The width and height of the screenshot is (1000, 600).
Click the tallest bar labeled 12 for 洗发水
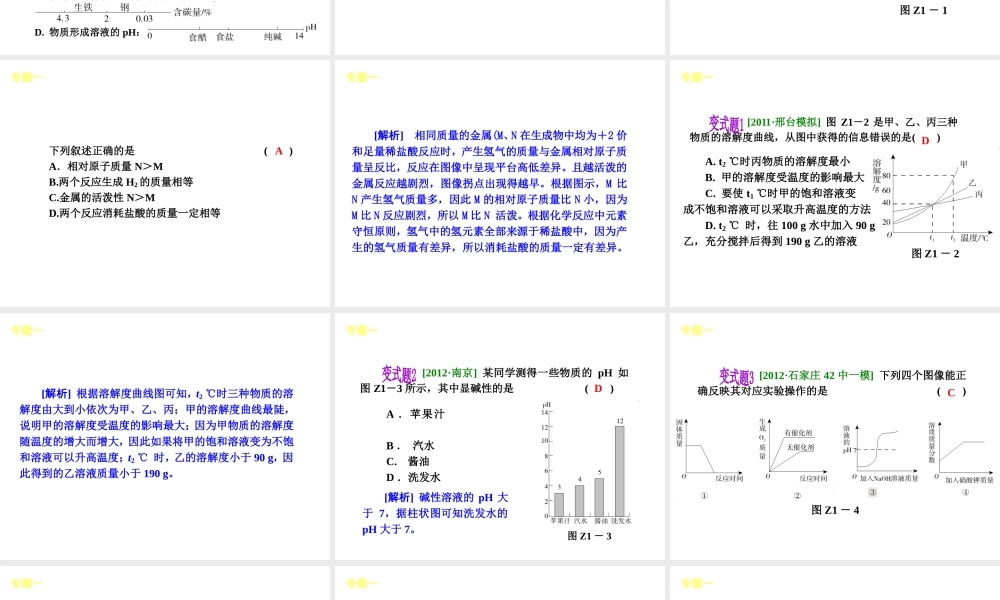tap(619, 471)
